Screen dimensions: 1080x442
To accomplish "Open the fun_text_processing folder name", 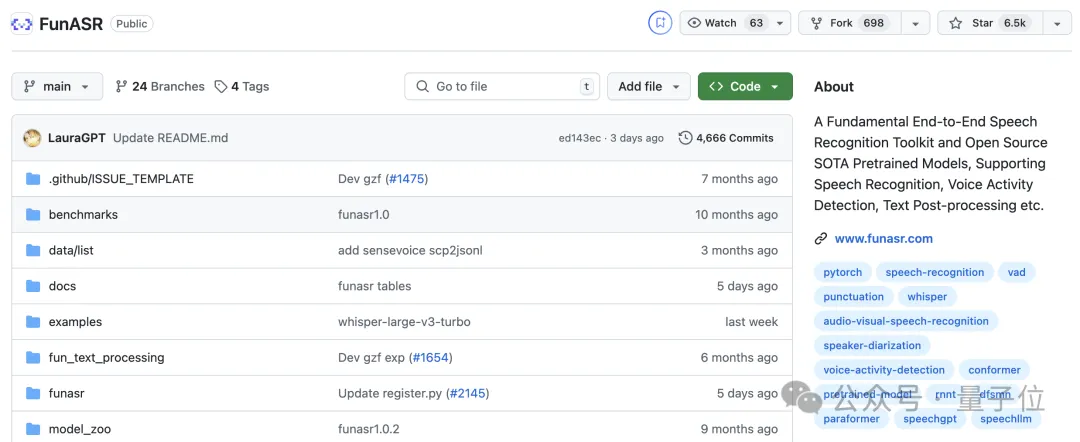I will pyautogui.click(x=107, y=358).
